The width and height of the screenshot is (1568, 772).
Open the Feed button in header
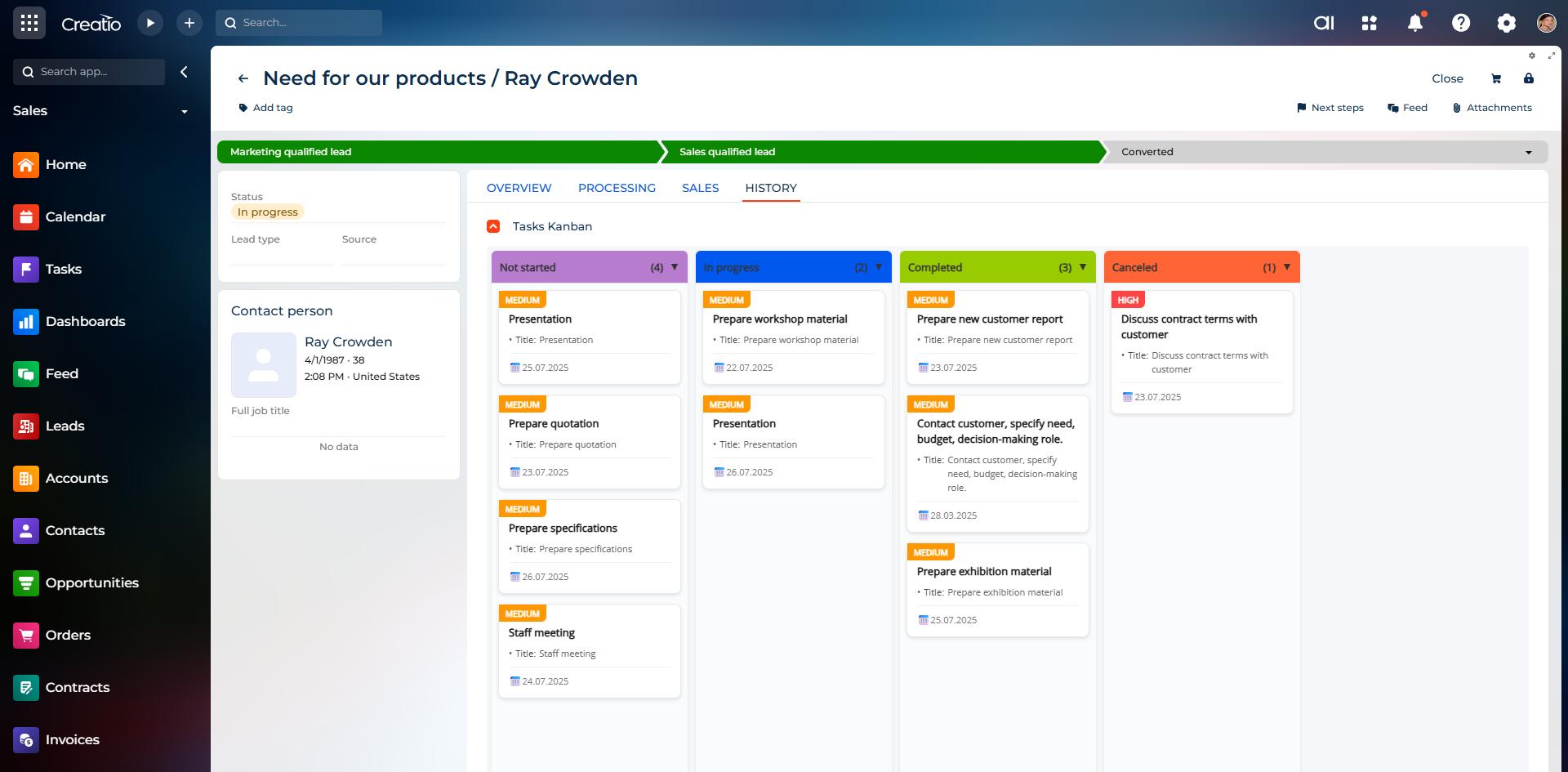click(1408, 108)
